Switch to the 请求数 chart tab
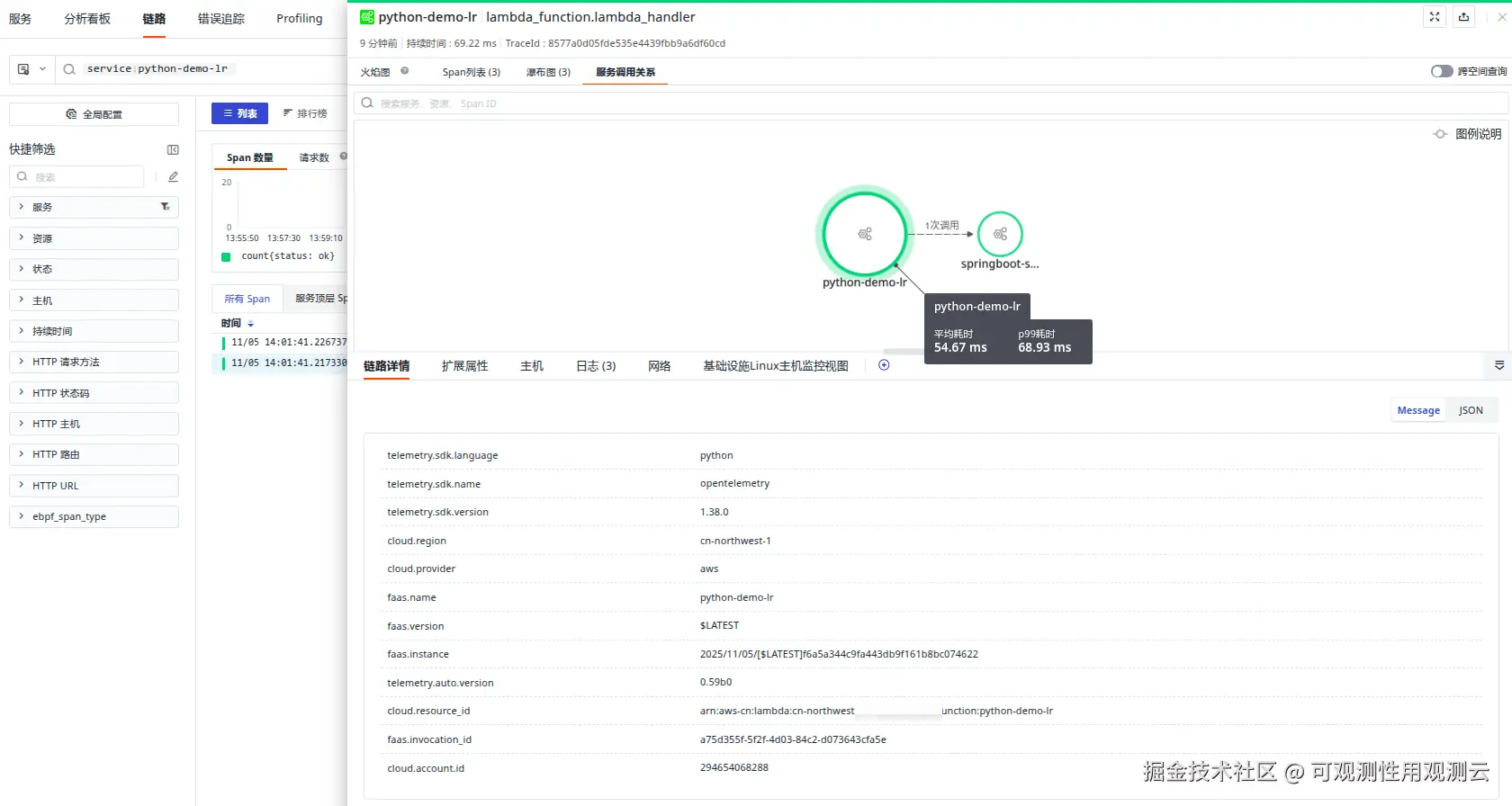Image resolution: width=1512 pixels, height=806 pixels. coord(314,157)
